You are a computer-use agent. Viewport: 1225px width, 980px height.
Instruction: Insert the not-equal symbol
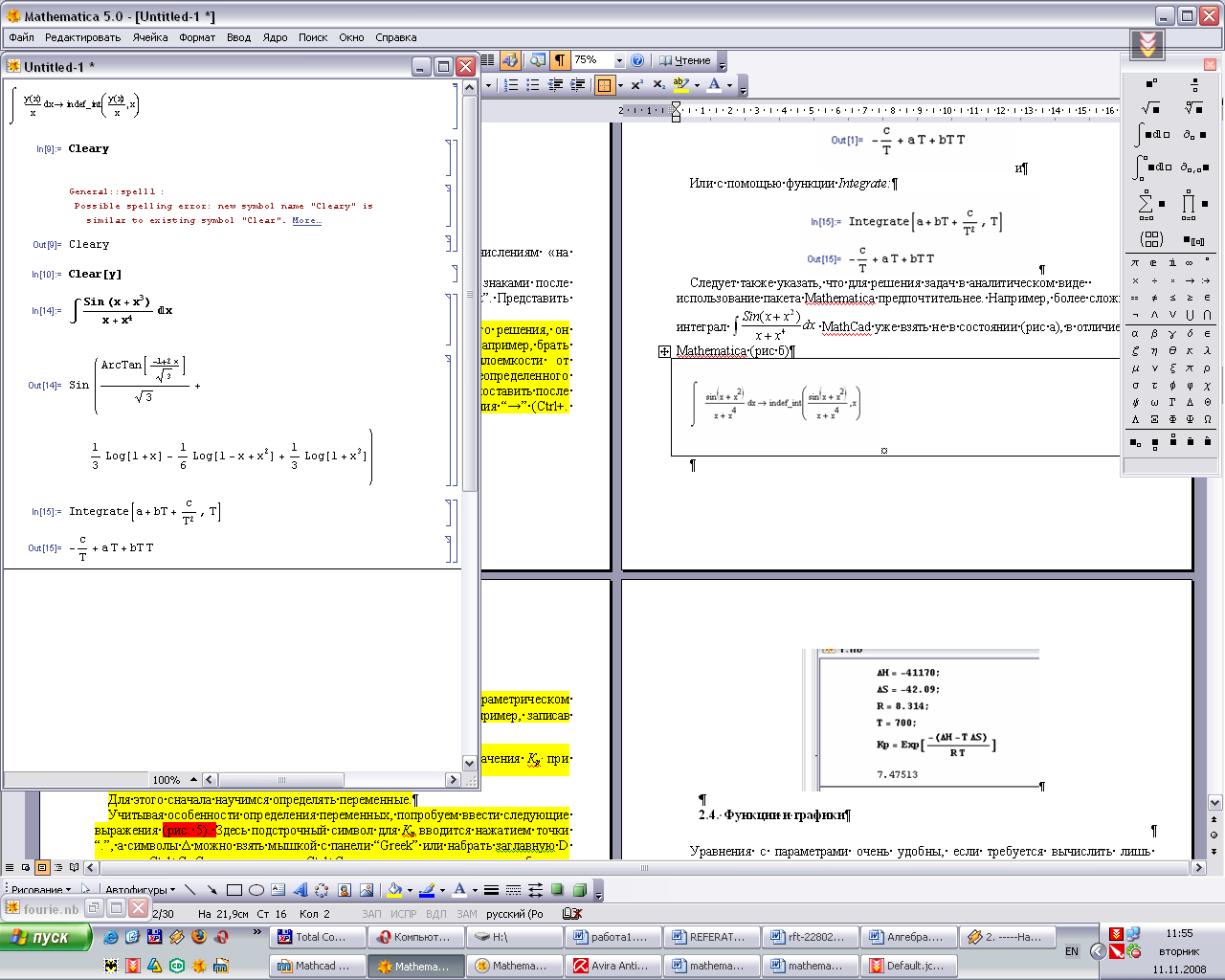point(1153,298)
